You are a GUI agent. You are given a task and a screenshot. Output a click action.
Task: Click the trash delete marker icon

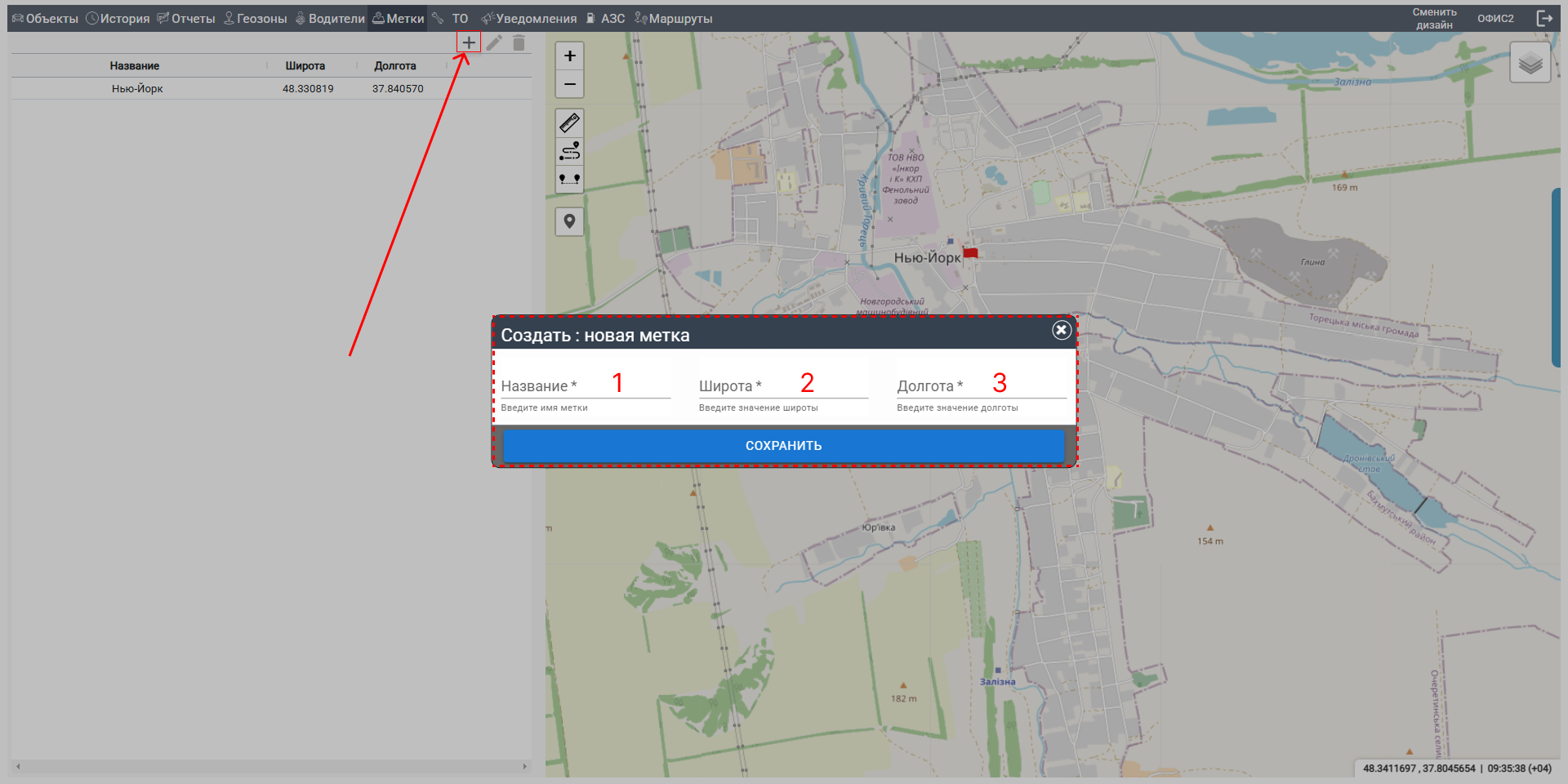[x=519, y=43]
